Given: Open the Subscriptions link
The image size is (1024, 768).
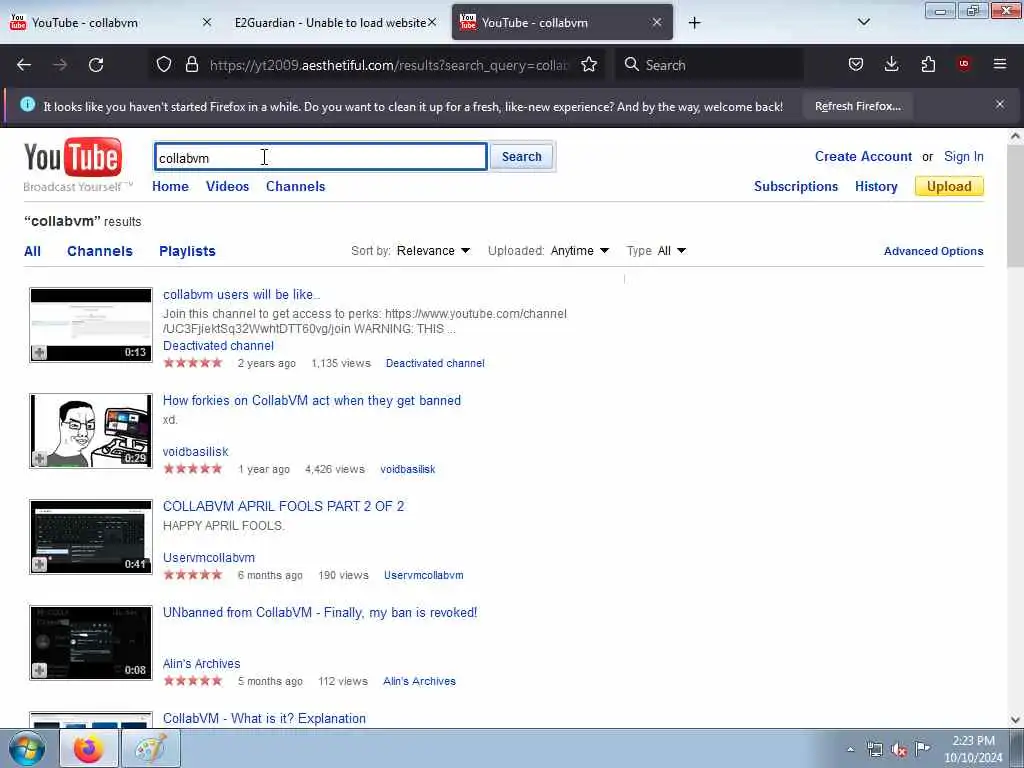Looking at the screenshot, I should 795,187.
